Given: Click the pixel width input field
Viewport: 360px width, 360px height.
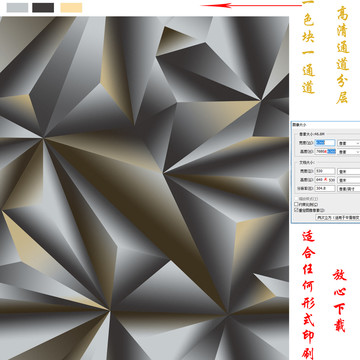Looking at the screenshot, I should (x=325, y=143).
